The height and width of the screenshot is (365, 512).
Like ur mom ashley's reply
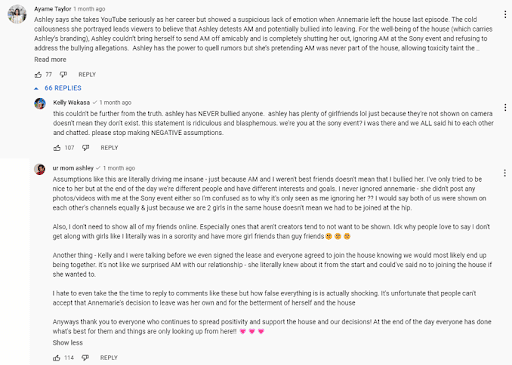click(57, 358)
